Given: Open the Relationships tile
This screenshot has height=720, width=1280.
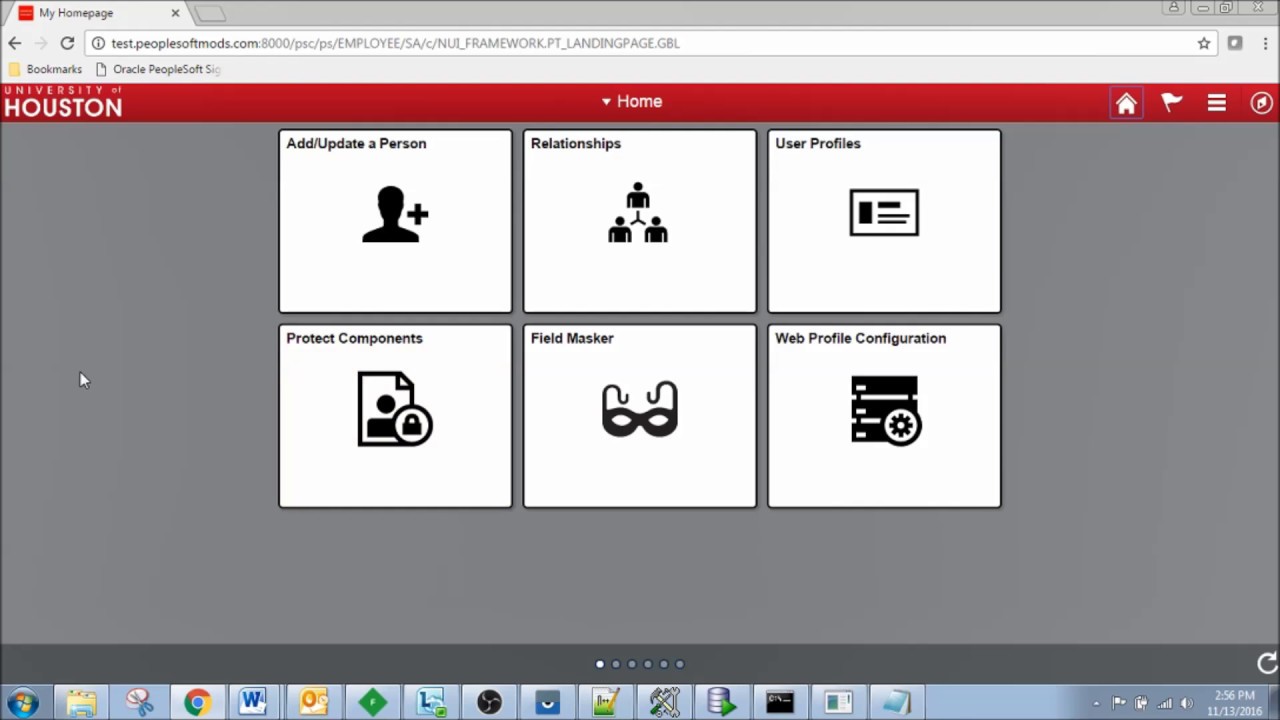Looking at the screenshot, I should pyautogui.click(x=640, y=221).
